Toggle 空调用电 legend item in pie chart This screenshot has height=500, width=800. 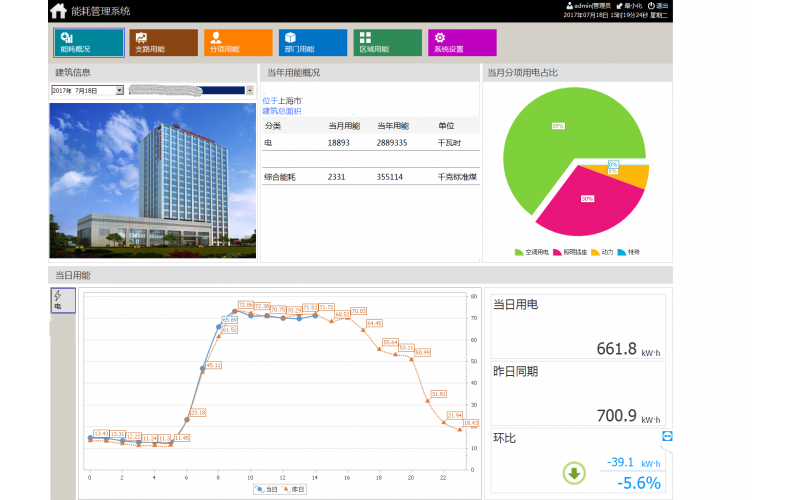coord(532,252)
